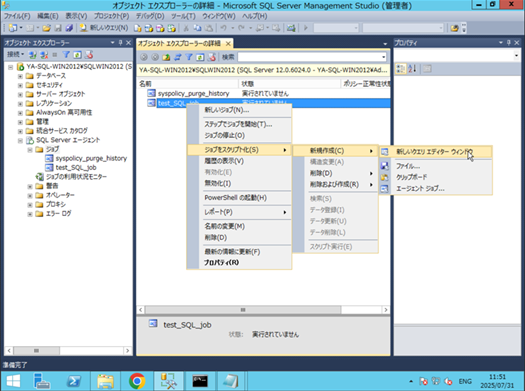The height and width of the screenshot is (391, 525).
Task: Expand the セキュリティ tree node
Action: point(20,85)
